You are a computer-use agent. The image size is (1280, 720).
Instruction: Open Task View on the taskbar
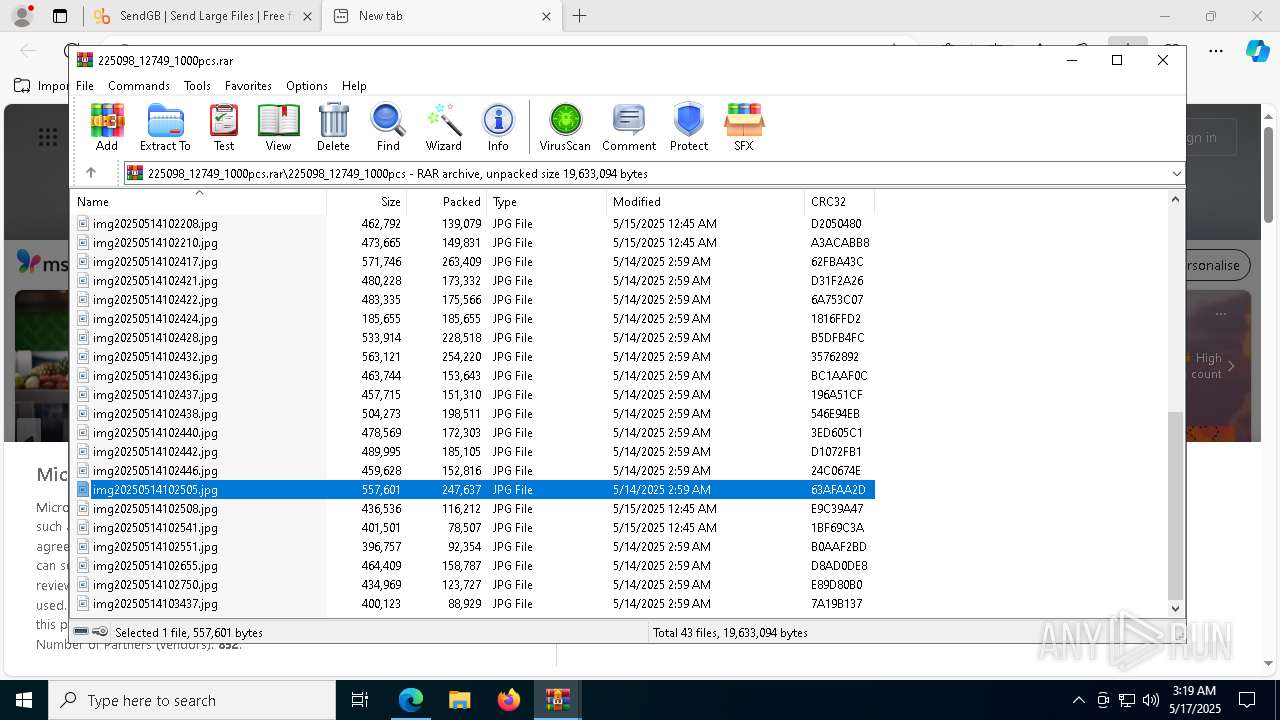tap(360, 700)
